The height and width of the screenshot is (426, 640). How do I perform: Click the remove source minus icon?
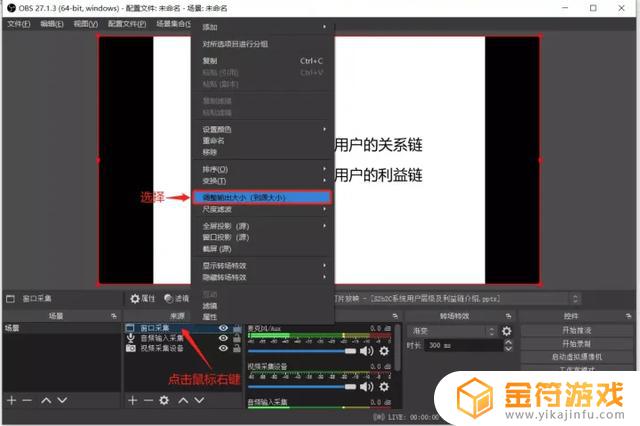(x=148, y=400)
